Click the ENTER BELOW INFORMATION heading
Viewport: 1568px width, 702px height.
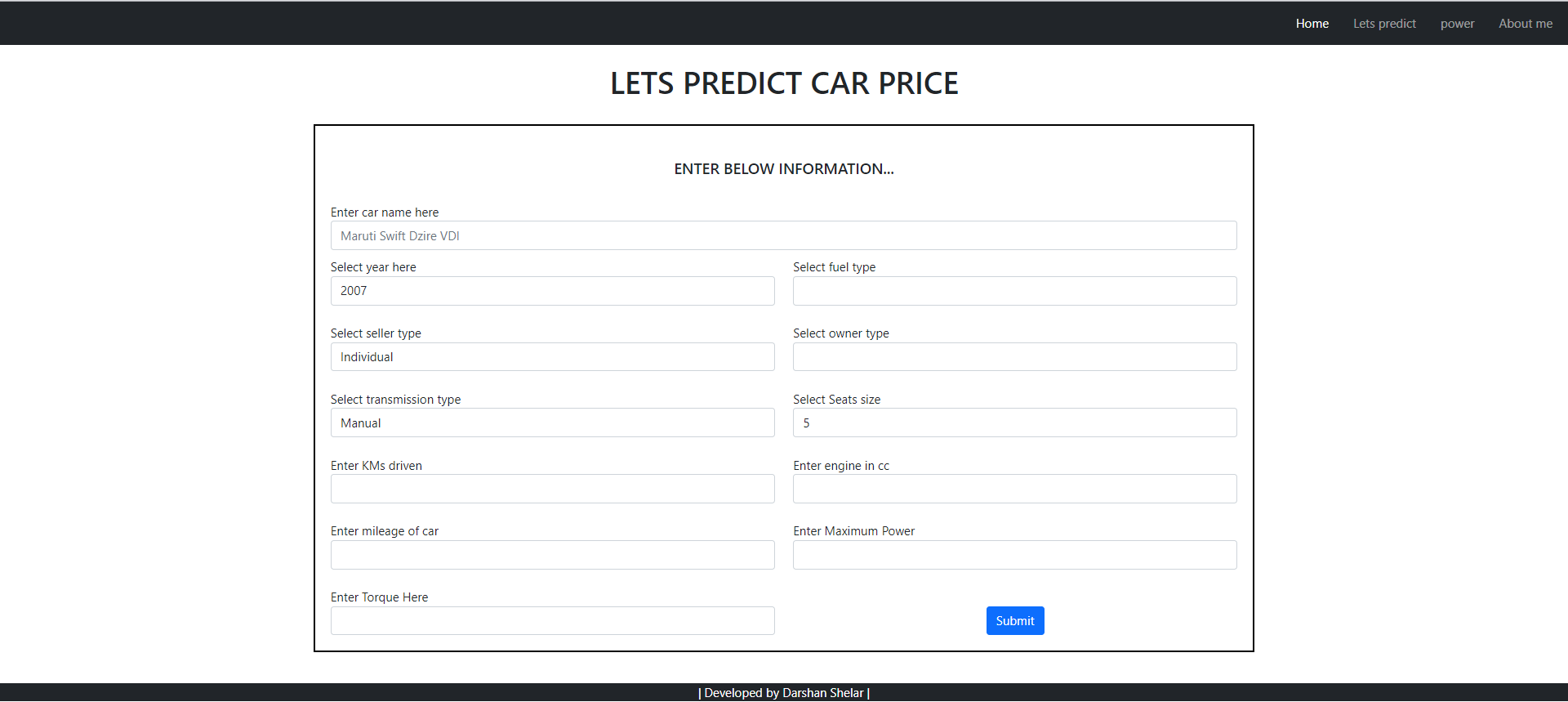pos(784,169)
